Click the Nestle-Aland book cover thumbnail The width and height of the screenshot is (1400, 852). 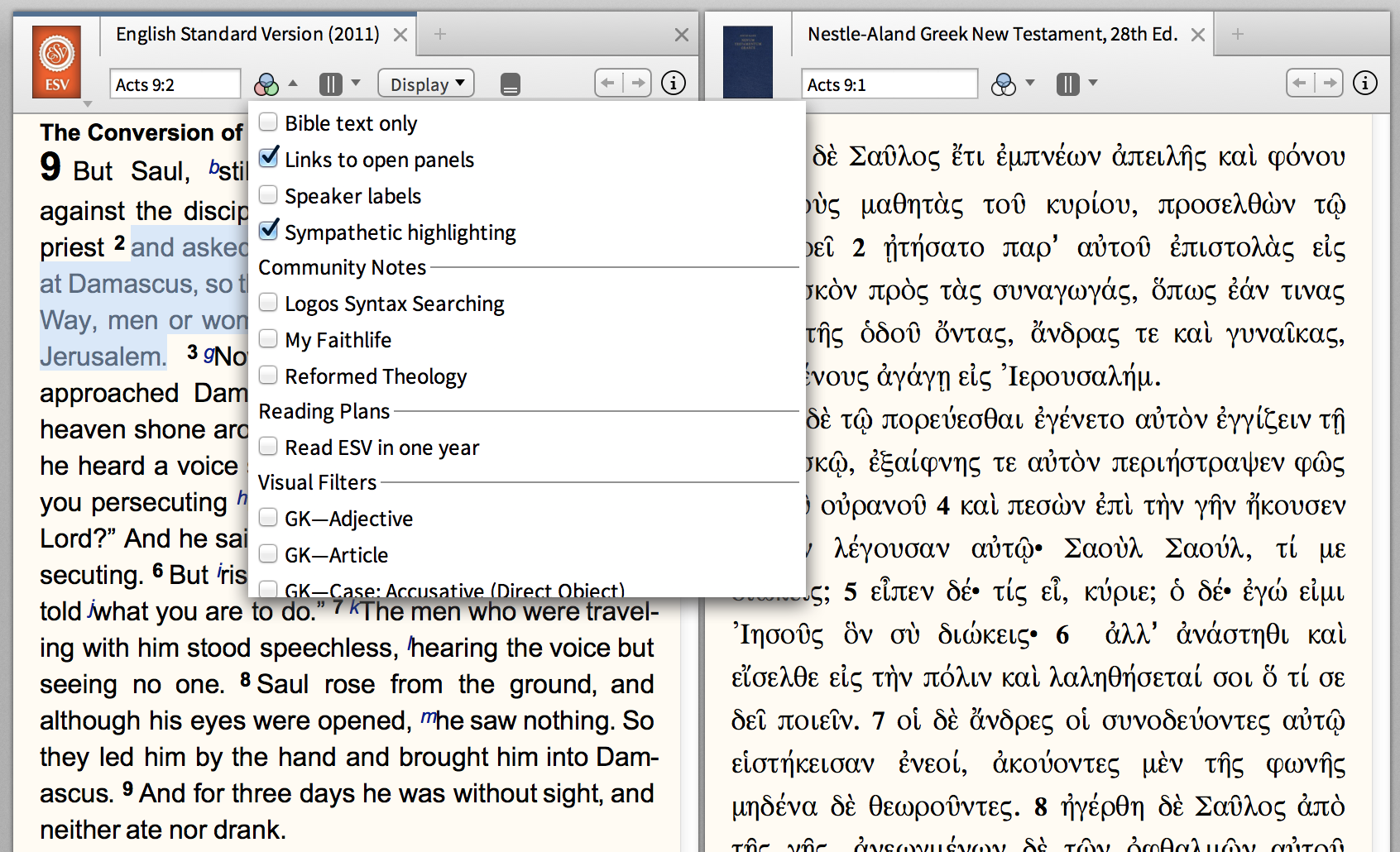tap(747, 62)
